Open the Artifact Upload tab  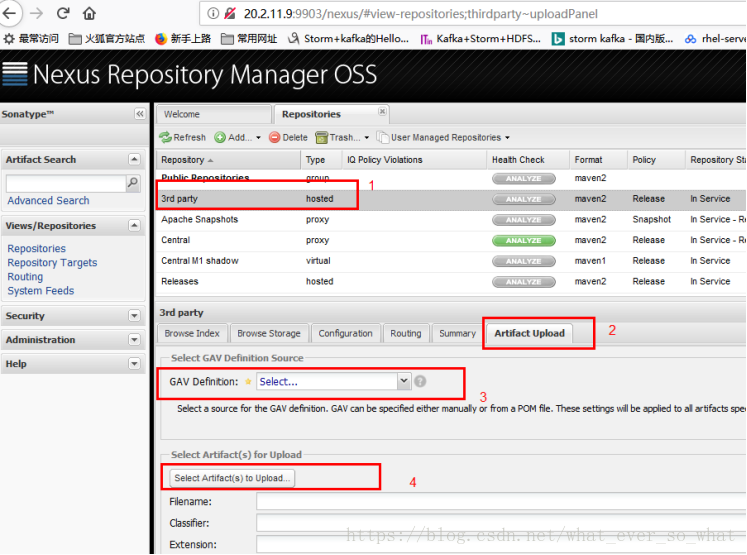(x=530, y=333)
